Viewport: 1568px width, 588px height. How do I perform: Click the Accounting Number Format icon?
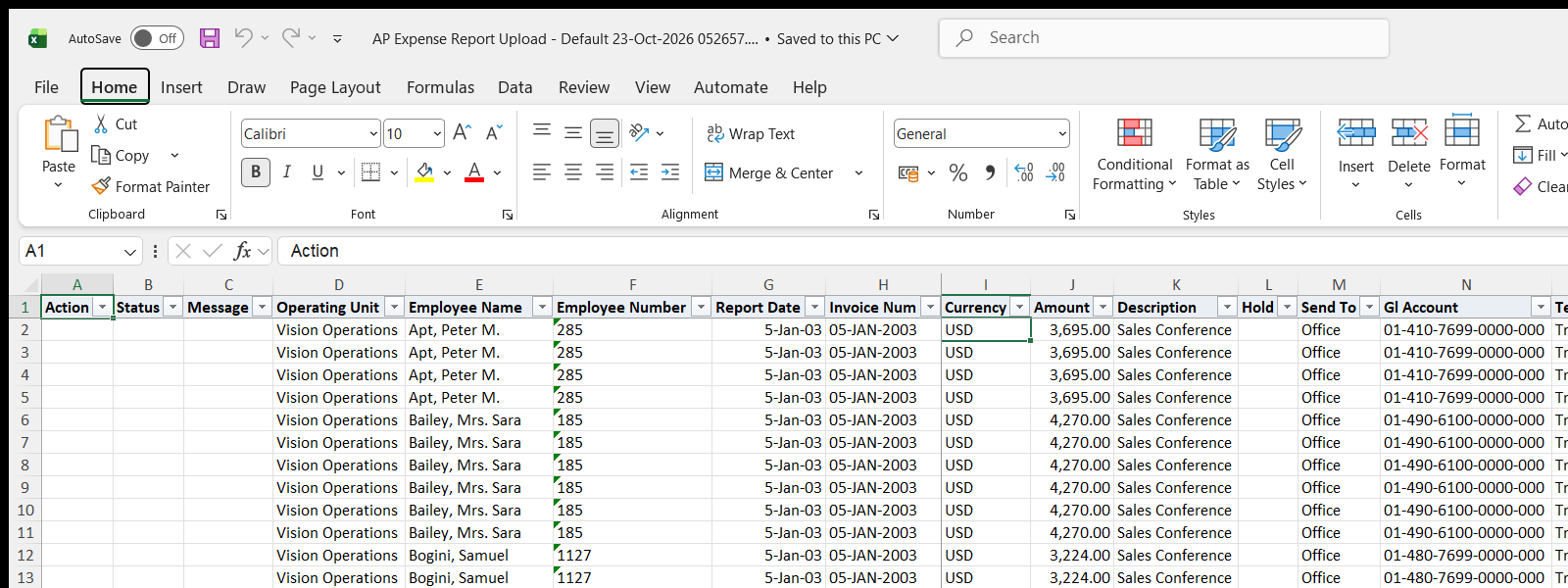click(x=908, y=173)
